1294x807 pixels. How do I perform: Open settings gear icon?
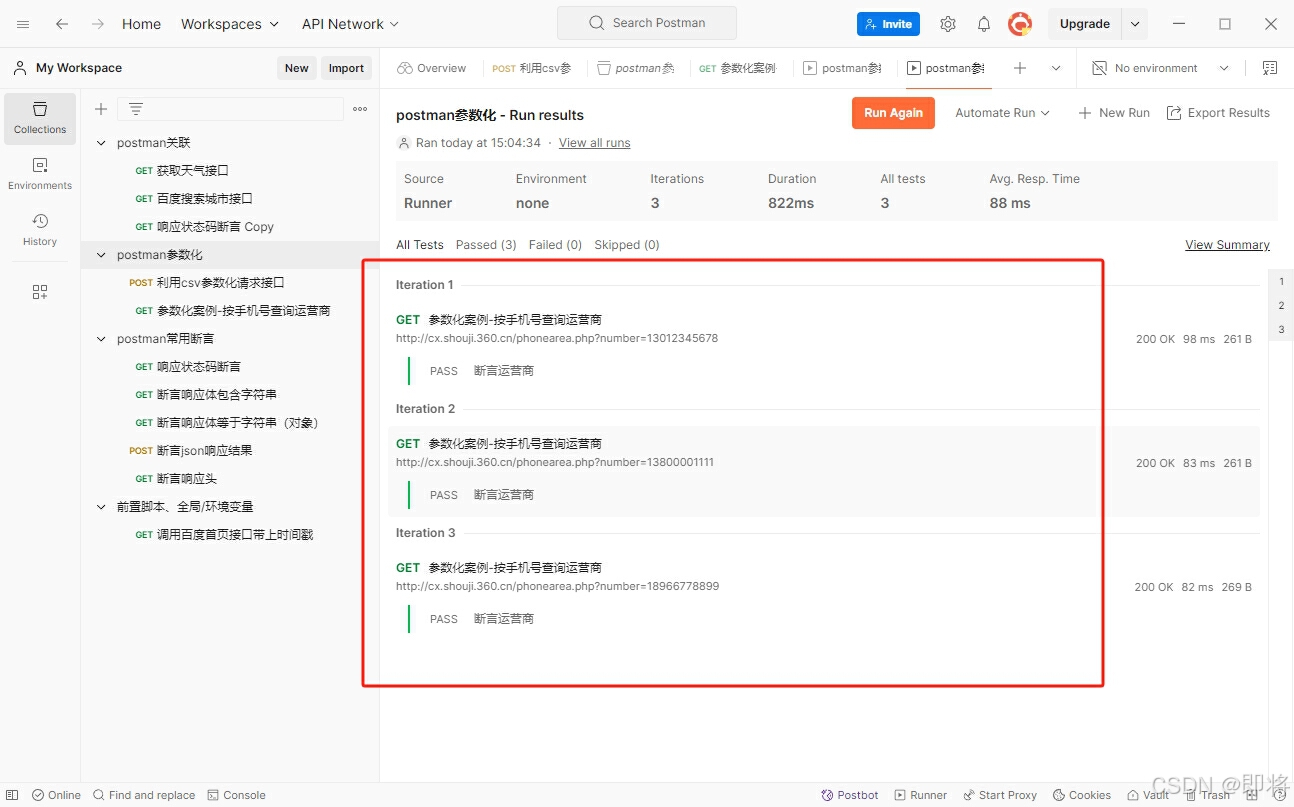click(948, 24)
